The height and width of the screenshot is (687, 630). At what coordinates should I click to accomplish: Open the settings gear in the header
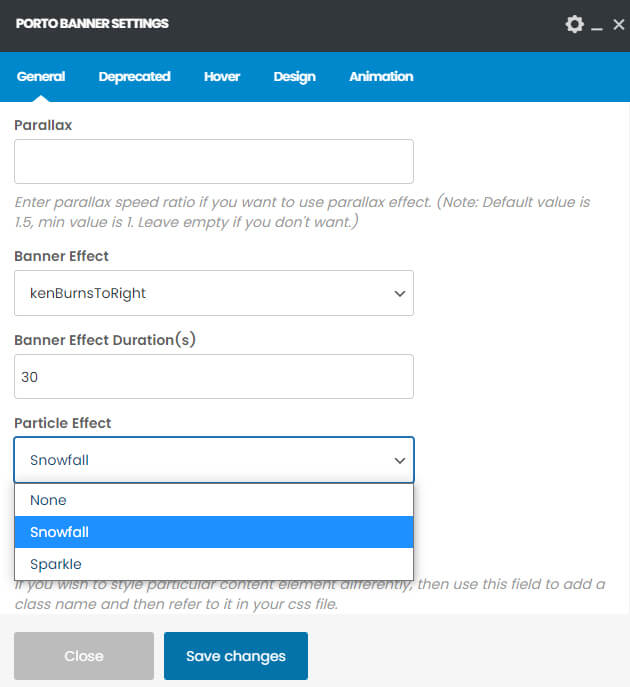coord(574,24)
